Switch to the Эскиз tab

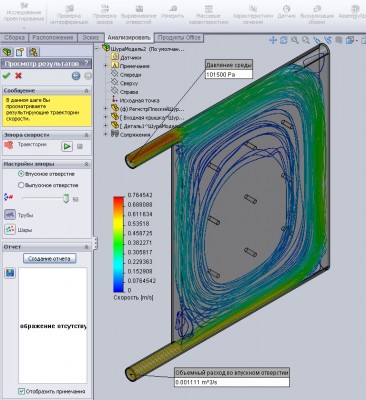tap(90, 38)
